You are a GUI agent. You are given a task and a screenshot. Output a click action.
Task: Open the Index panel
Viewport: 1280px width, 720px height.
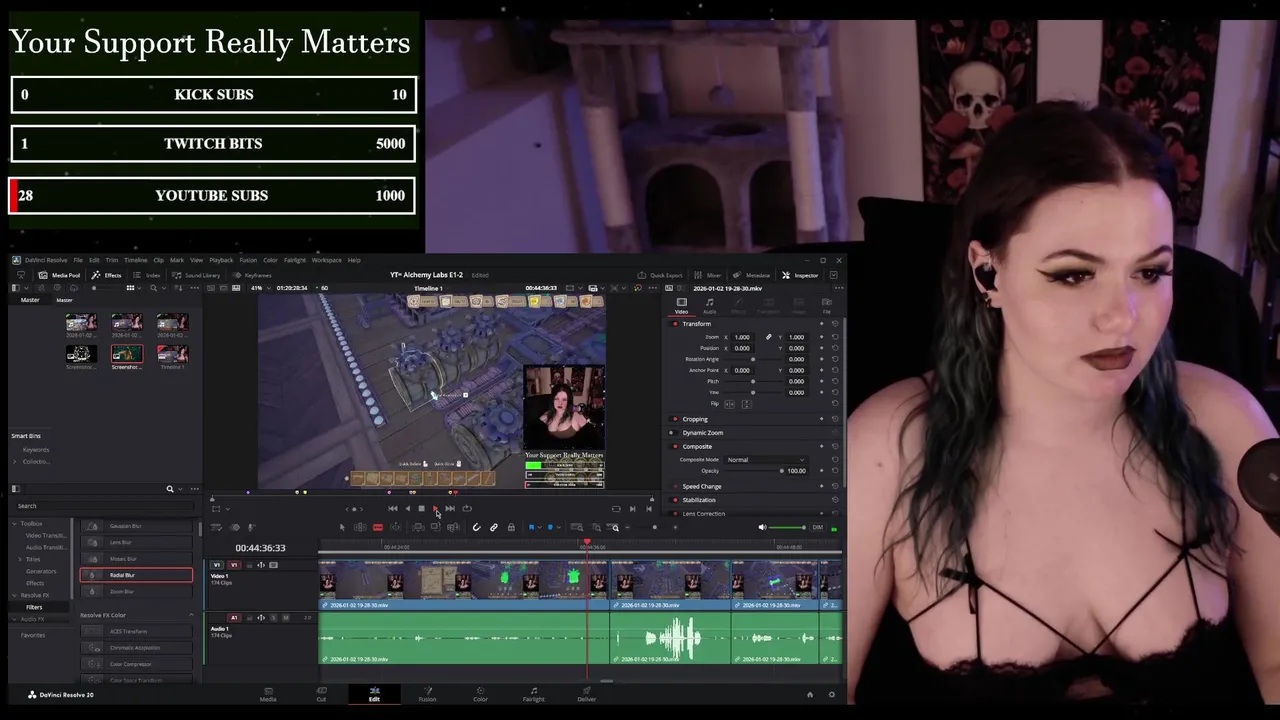pos(147,275)
